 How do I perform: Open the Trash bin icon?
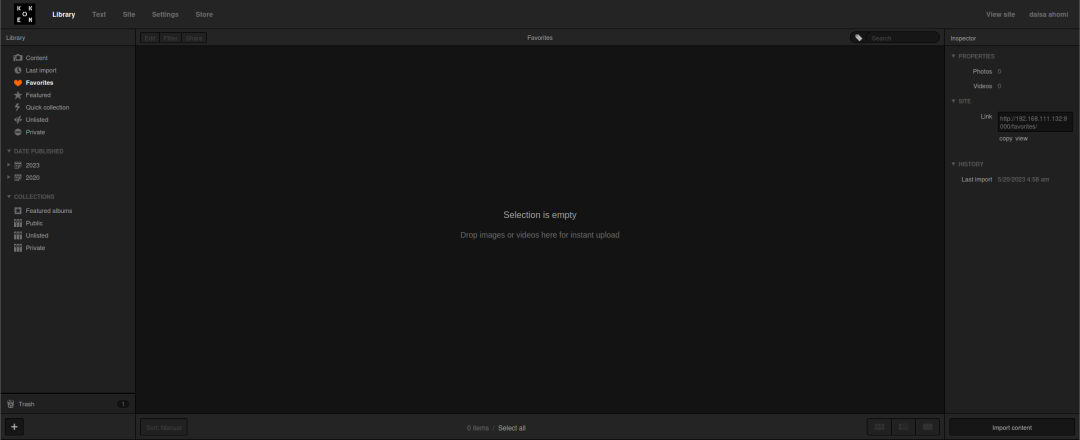(x=10, y=404)
